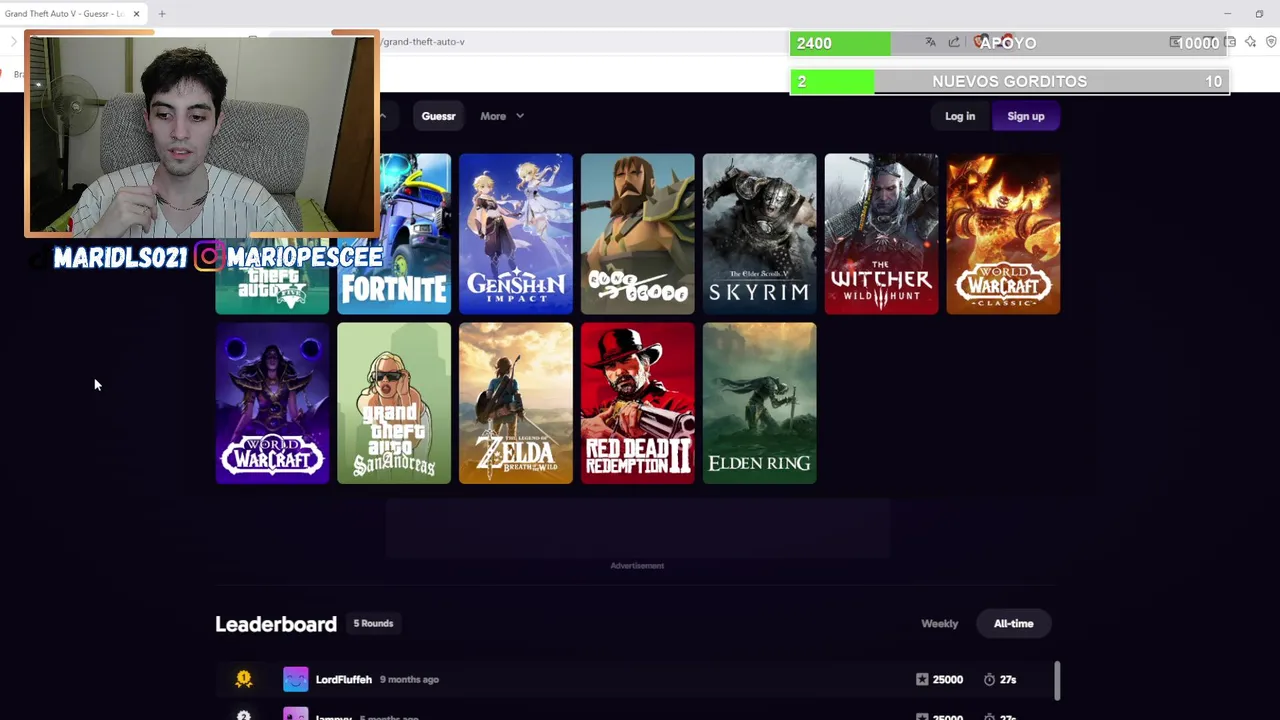Click the Leo AI sparkle icon

pyautogui.click(x=1250, y=42)
